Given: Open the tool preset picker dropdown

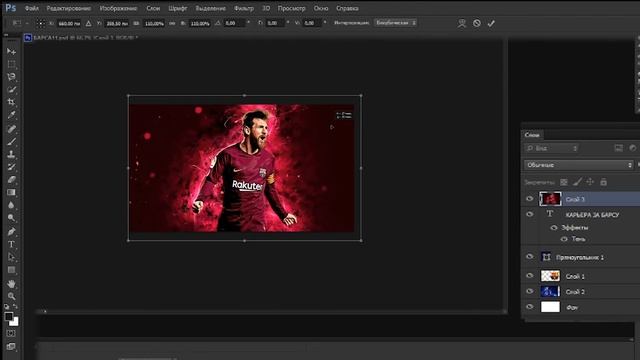Looking at the screenshot, I should click(20, 23).
